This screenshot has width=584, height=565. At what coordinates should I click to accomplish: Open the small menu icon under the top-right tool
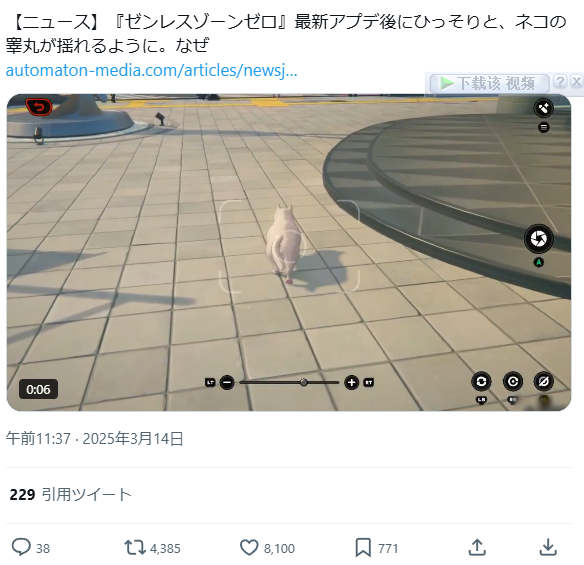click(544, 128)
